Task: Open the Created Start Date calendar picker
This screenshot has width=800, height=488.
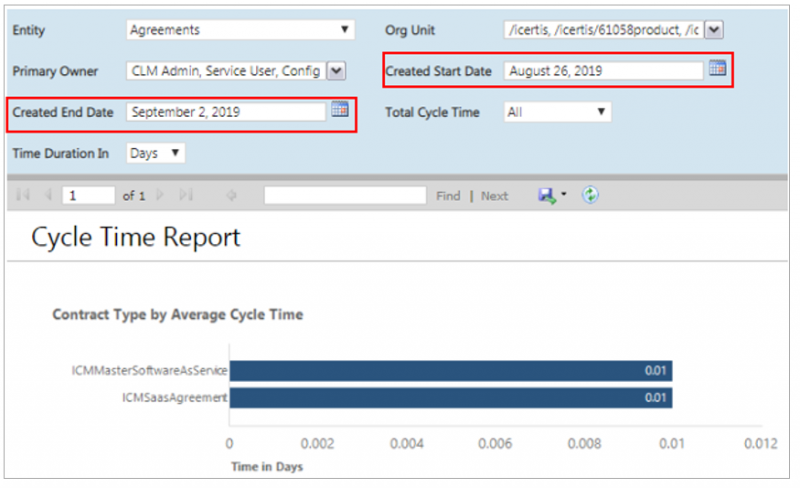Action: click(717, 69)
